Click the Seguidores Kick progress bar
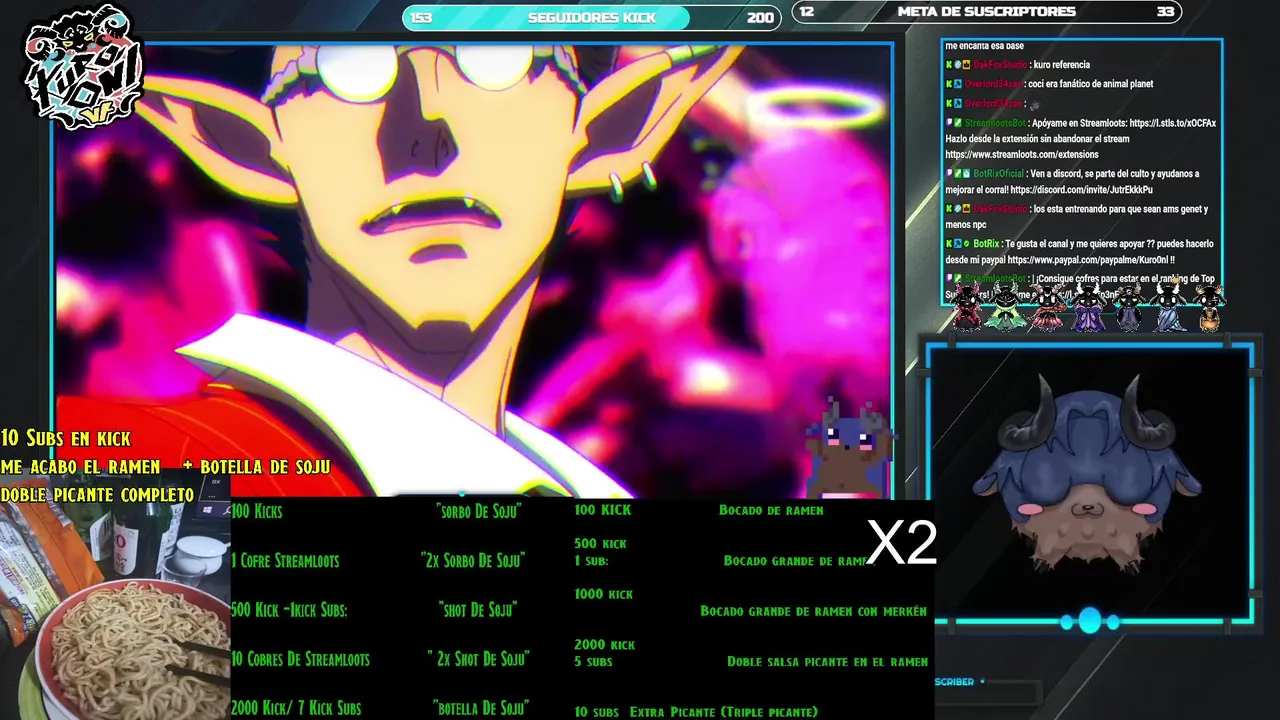Screen dimensions: 1280x720 click(591, 16)
